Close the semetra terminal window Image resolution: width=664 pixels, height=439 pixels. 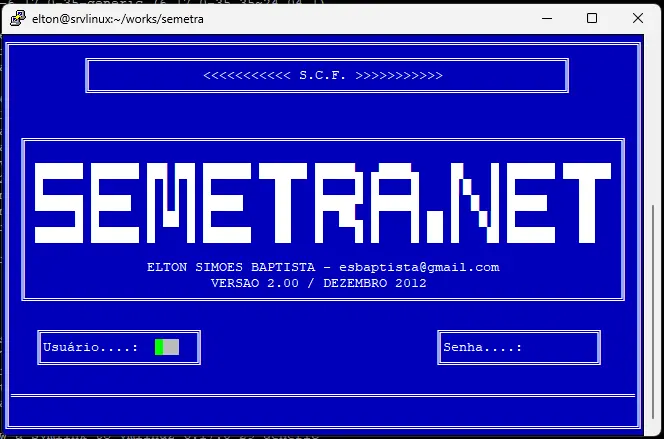638,18
